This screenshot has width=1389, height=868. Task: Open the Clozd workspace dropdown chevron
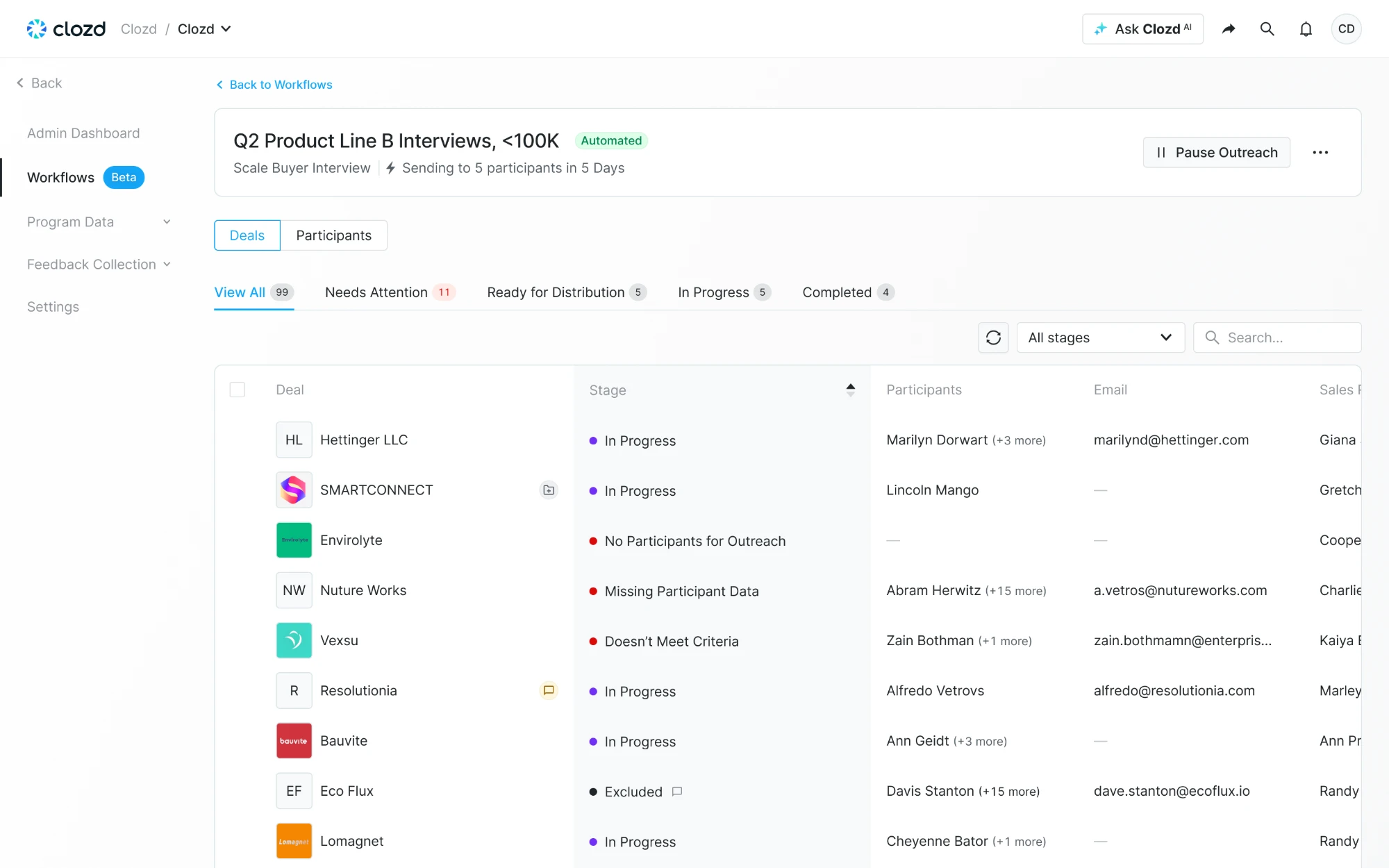226,28
